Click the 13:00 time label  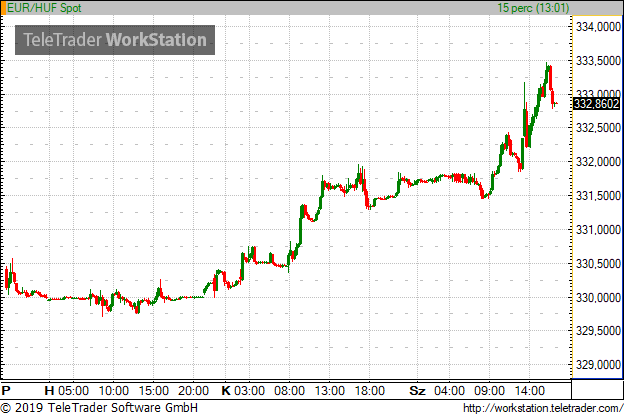pos(330,391)
